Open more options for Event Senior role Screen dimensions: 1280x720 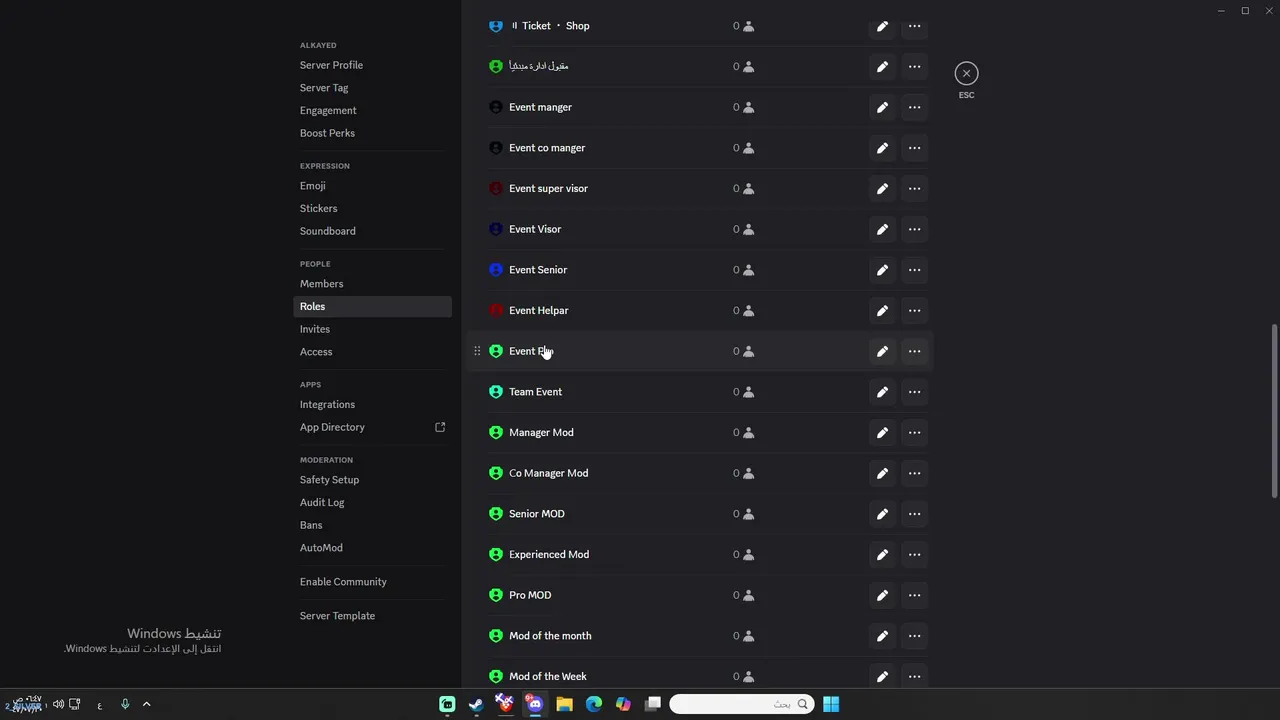914,270
